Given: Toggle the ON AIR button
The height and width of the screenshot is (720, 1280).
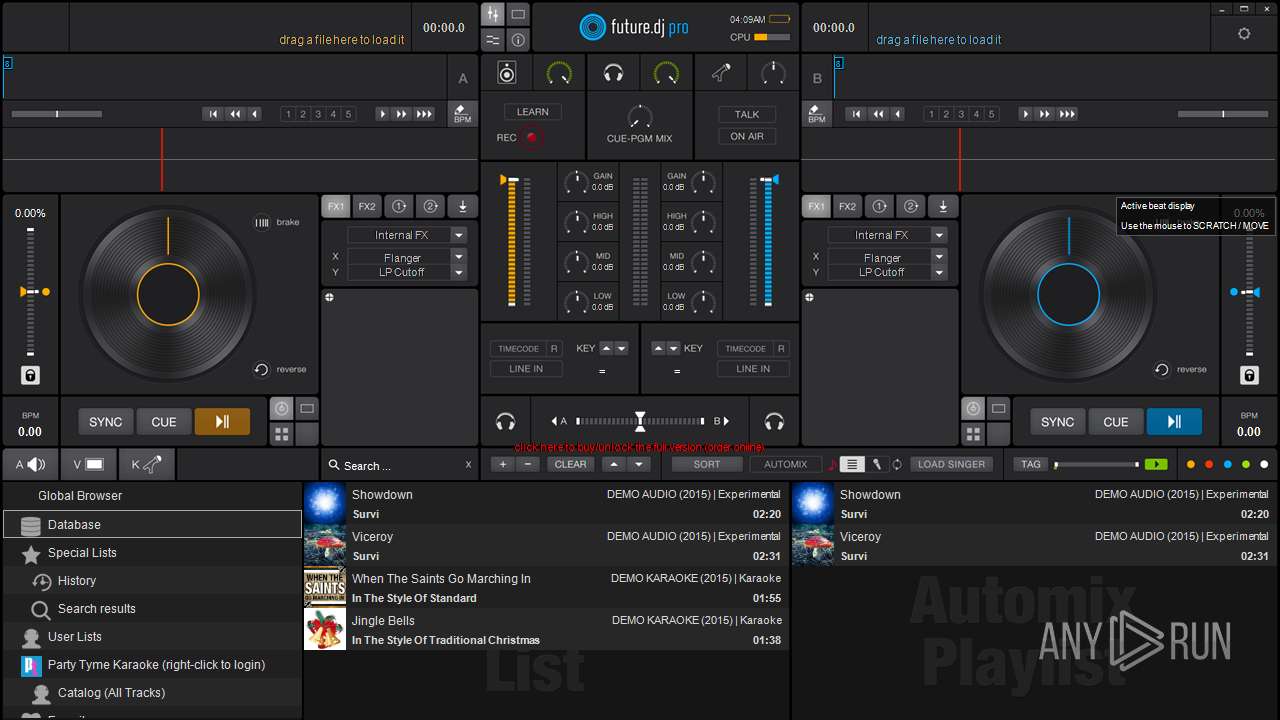Looking at the screenshot, I should (x=747, y=136).
